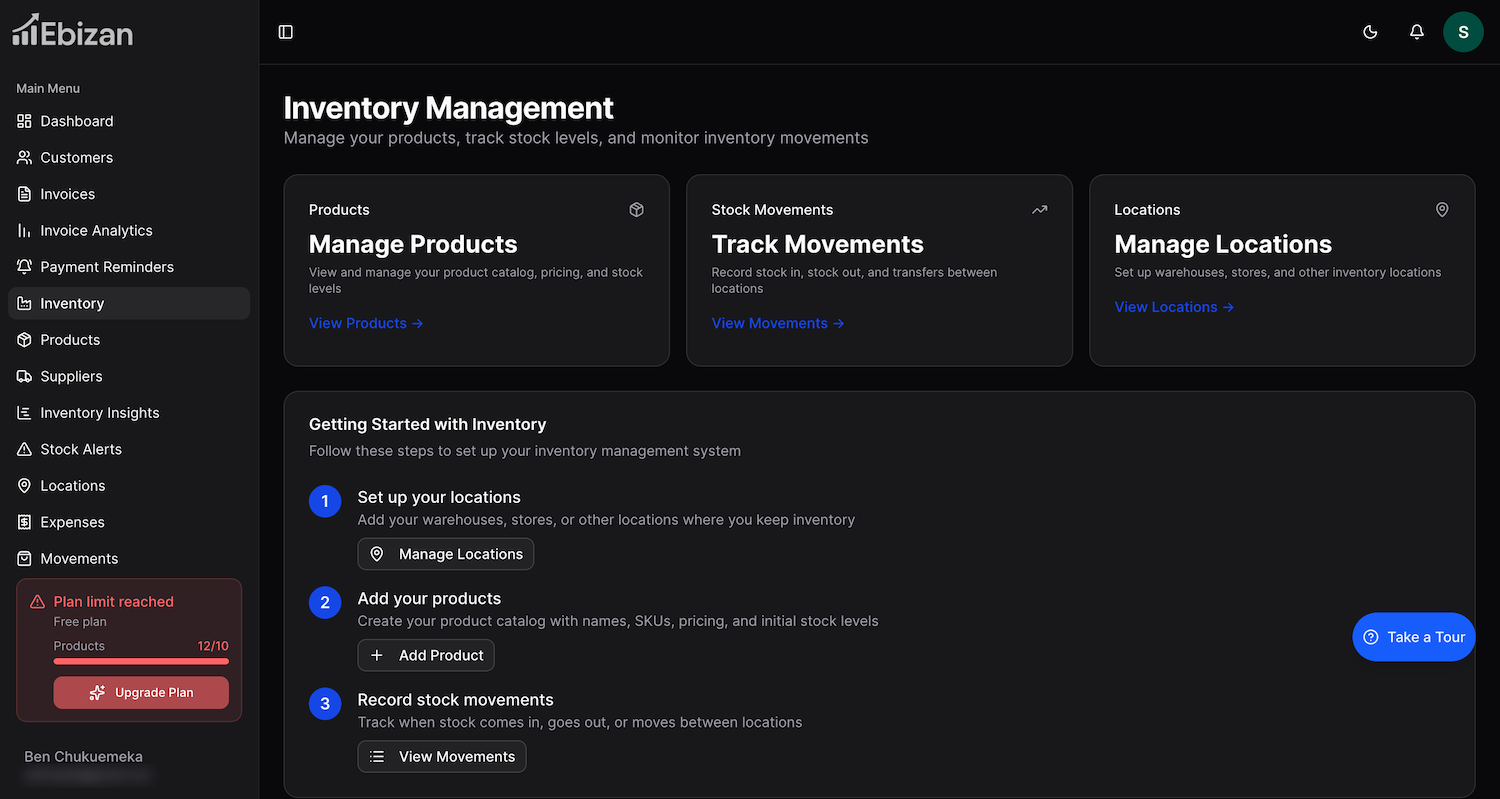
Task: Click the Ebizan logo
Action: (x=72, y=31)
